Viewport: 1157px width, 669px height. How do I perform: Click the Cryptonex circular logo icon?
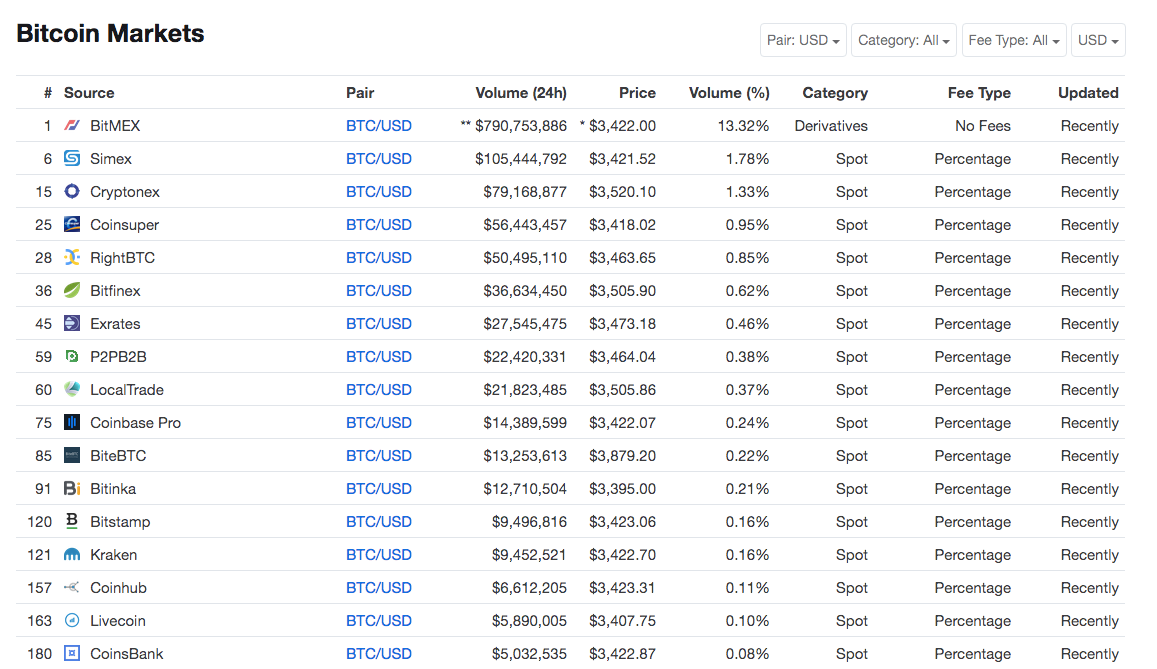[72, 192]
